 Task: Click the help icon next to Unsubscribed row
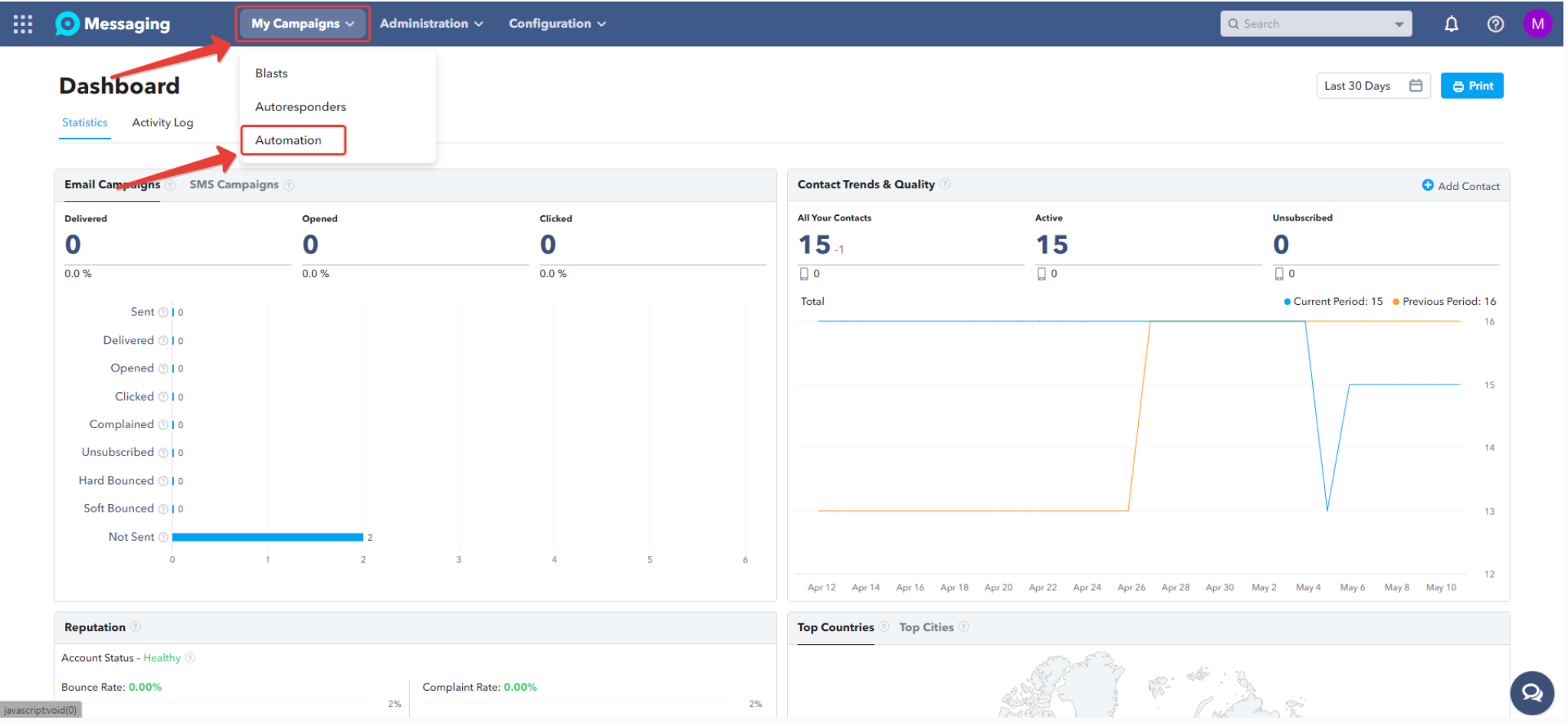pyautogui.click(x=162, y=453)
